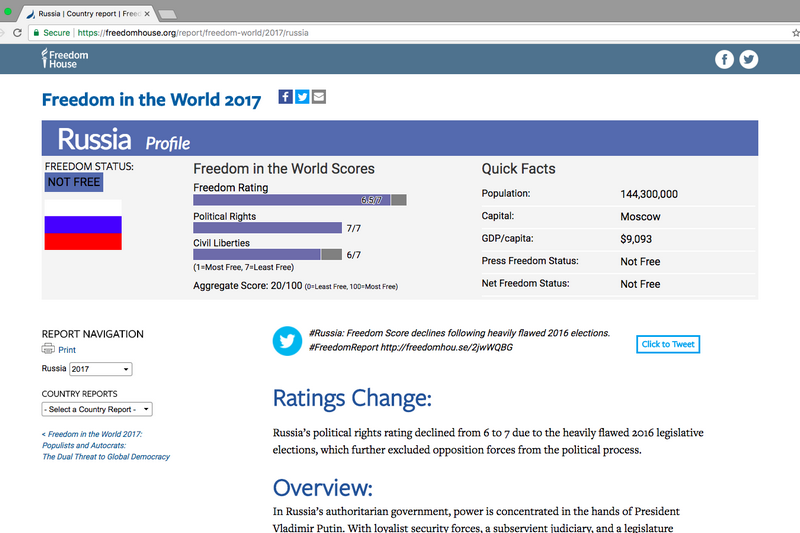Follow the Print link
800x533 pixels.
click(67, 350)
